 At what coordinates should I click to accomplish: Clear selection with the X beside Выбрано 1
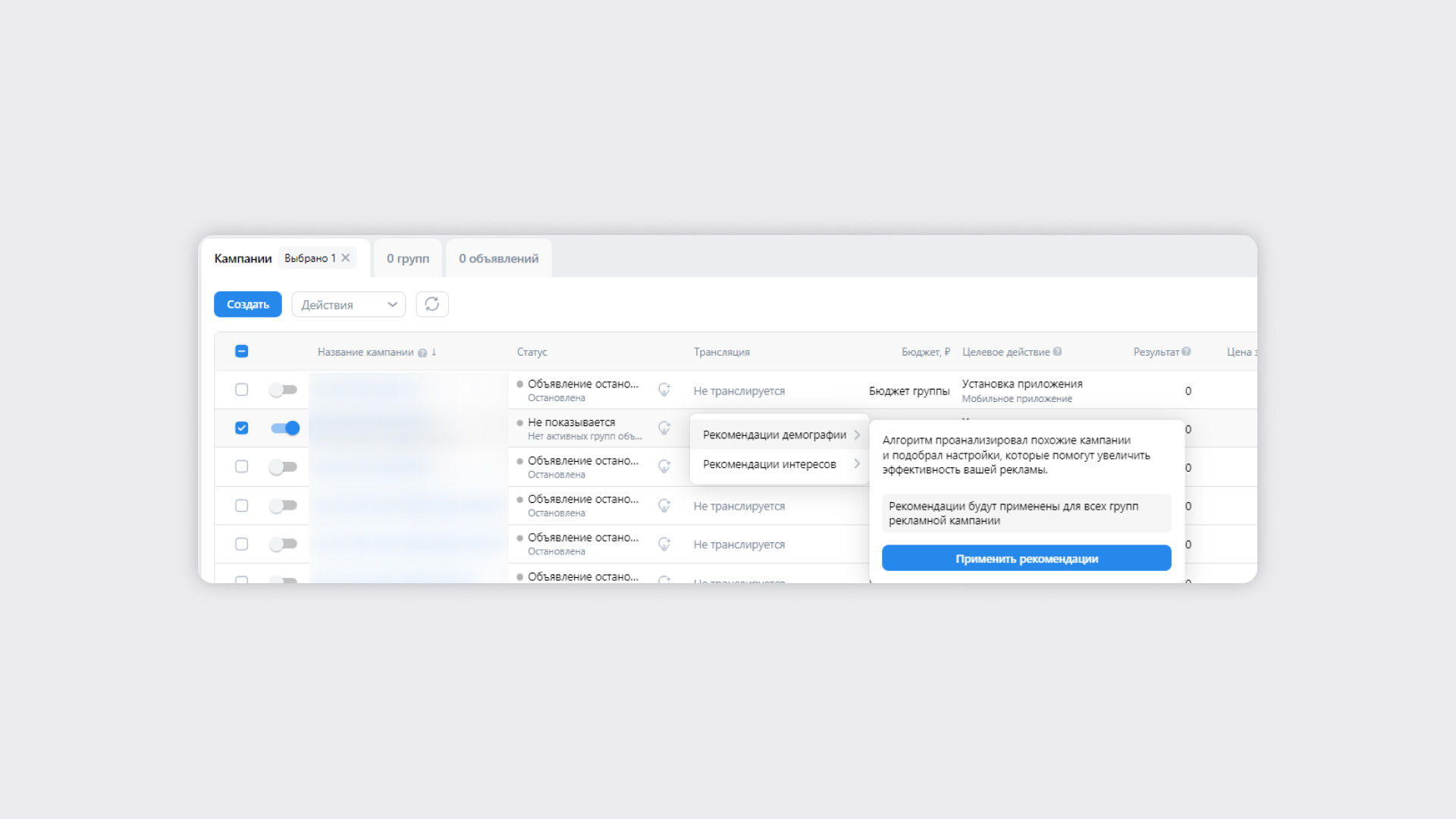[346, 258]
